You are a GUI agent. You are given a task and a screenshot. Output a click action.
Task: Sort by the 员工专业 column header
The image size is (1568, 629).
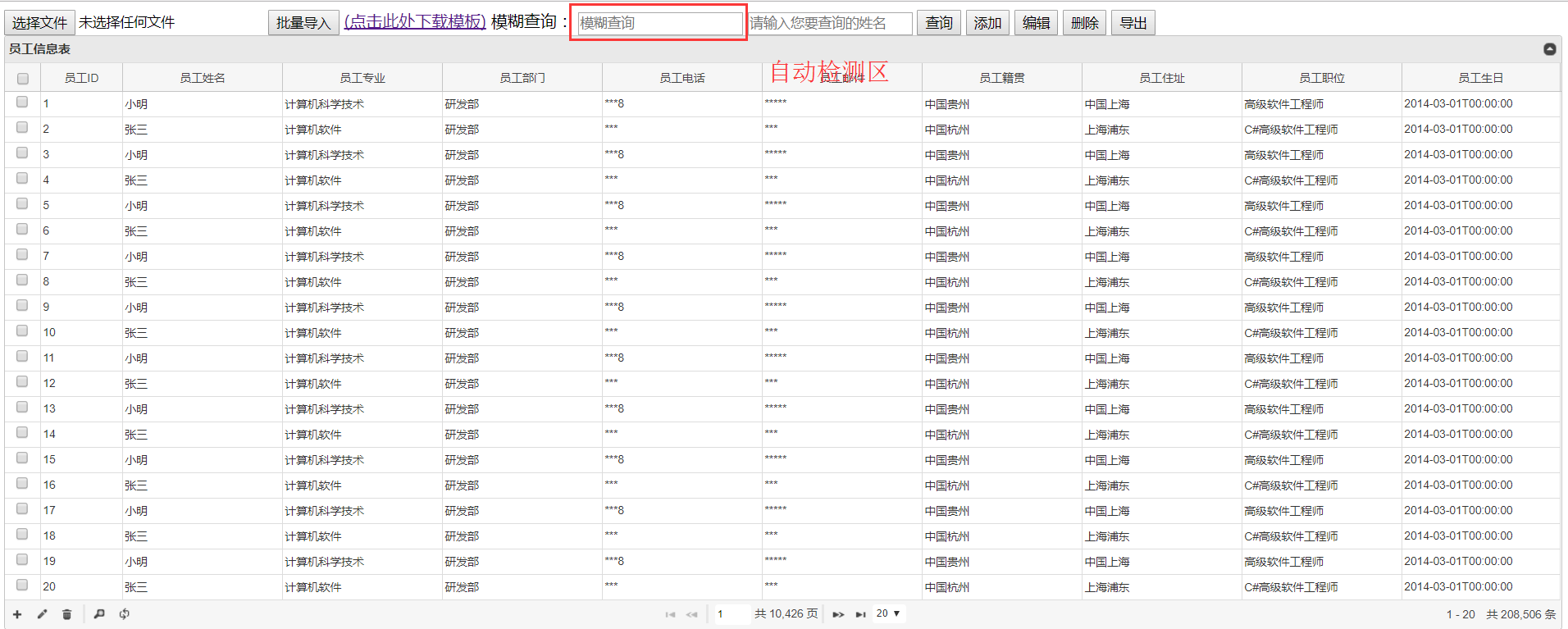point(362,78)
